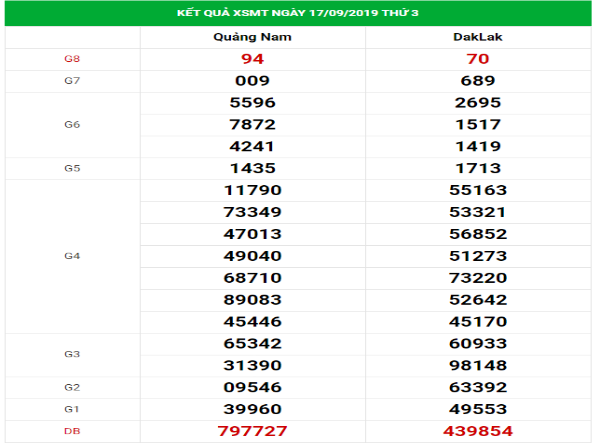Select the DakLak column header
Viewport: 600px width, 445px height.
coord(478,37)
